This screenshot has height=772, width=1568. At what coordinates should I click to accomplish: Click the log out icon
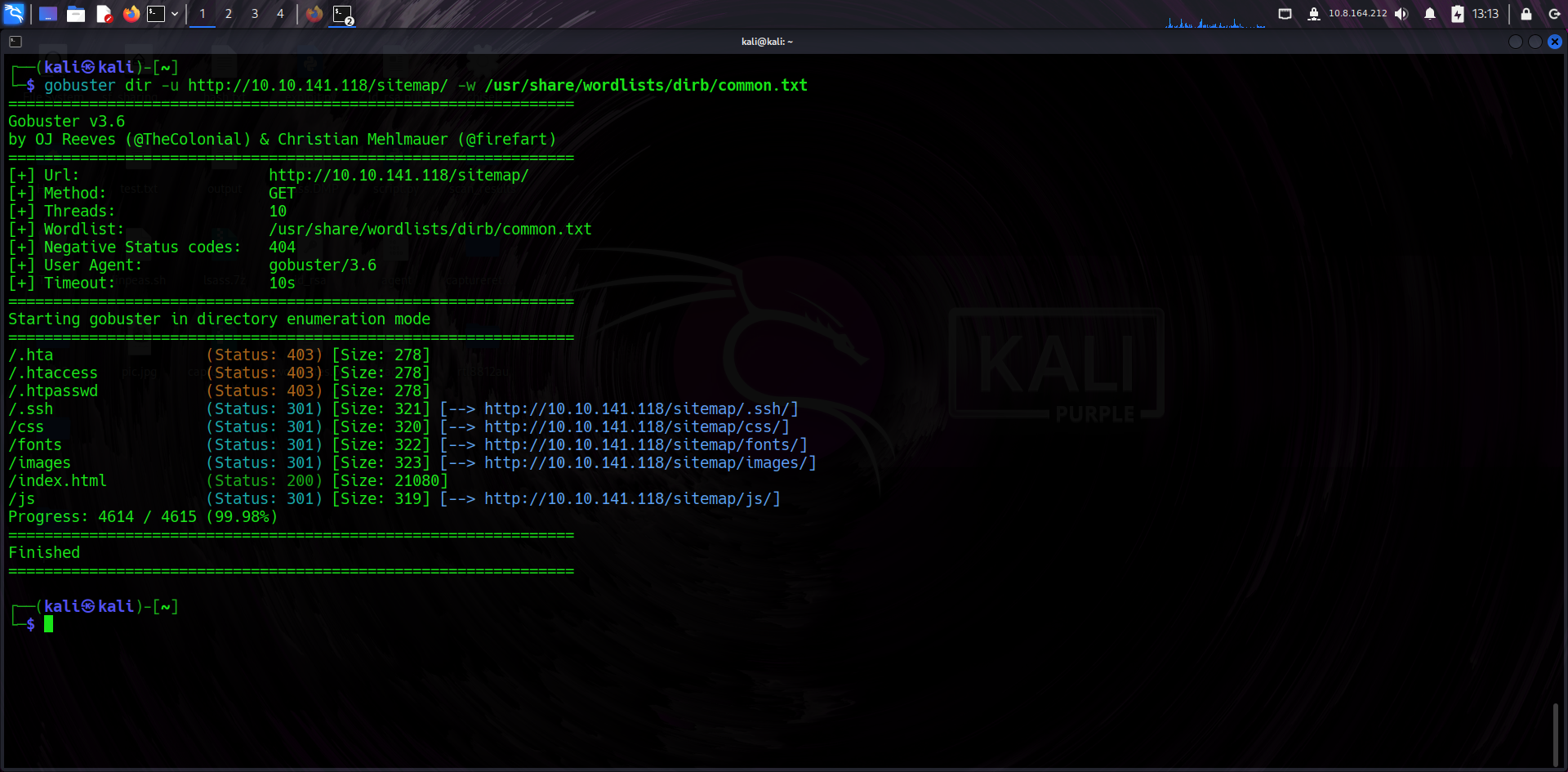[x=1554, y=14]
